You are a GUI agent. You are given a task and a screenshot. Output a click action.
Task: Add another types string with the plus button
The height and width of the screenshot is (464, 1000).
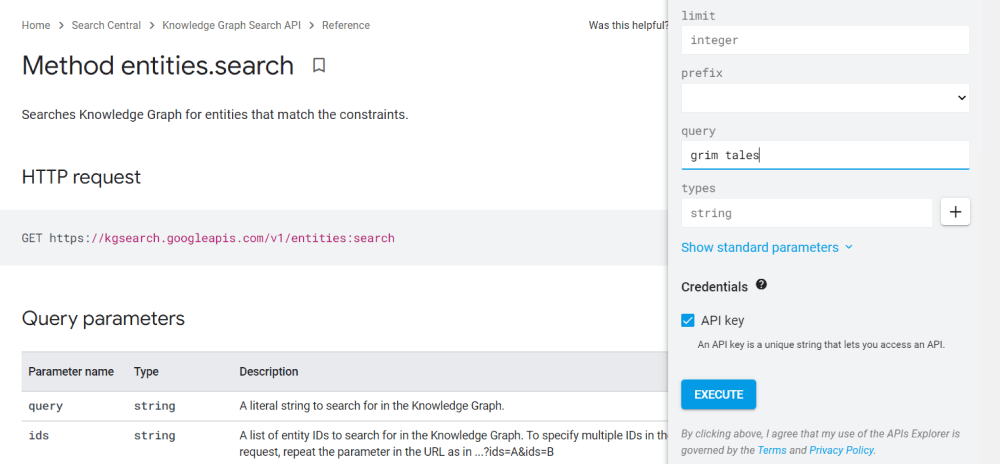tap(955, 212)
